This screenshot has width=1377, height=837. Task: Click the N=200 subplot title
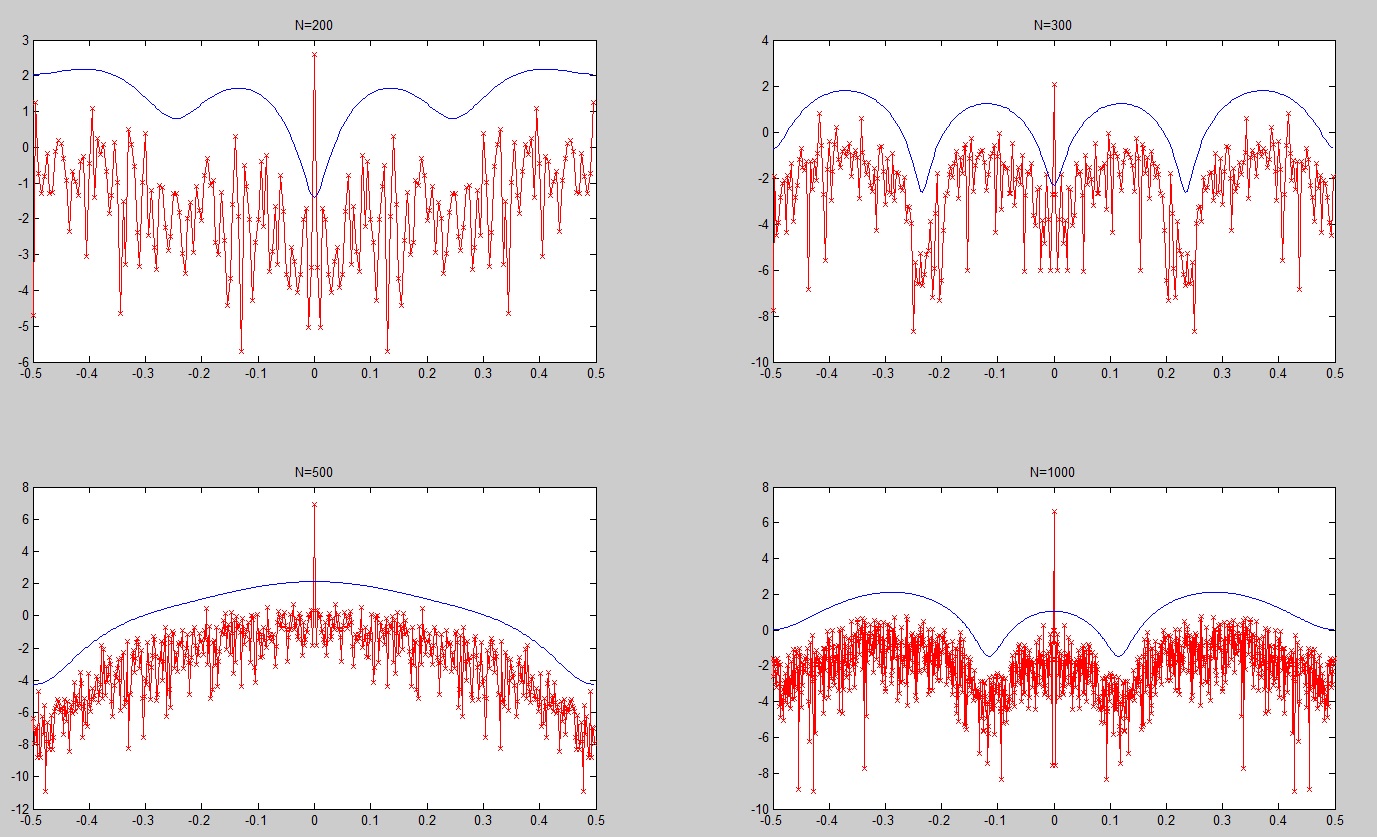[314, 25]
